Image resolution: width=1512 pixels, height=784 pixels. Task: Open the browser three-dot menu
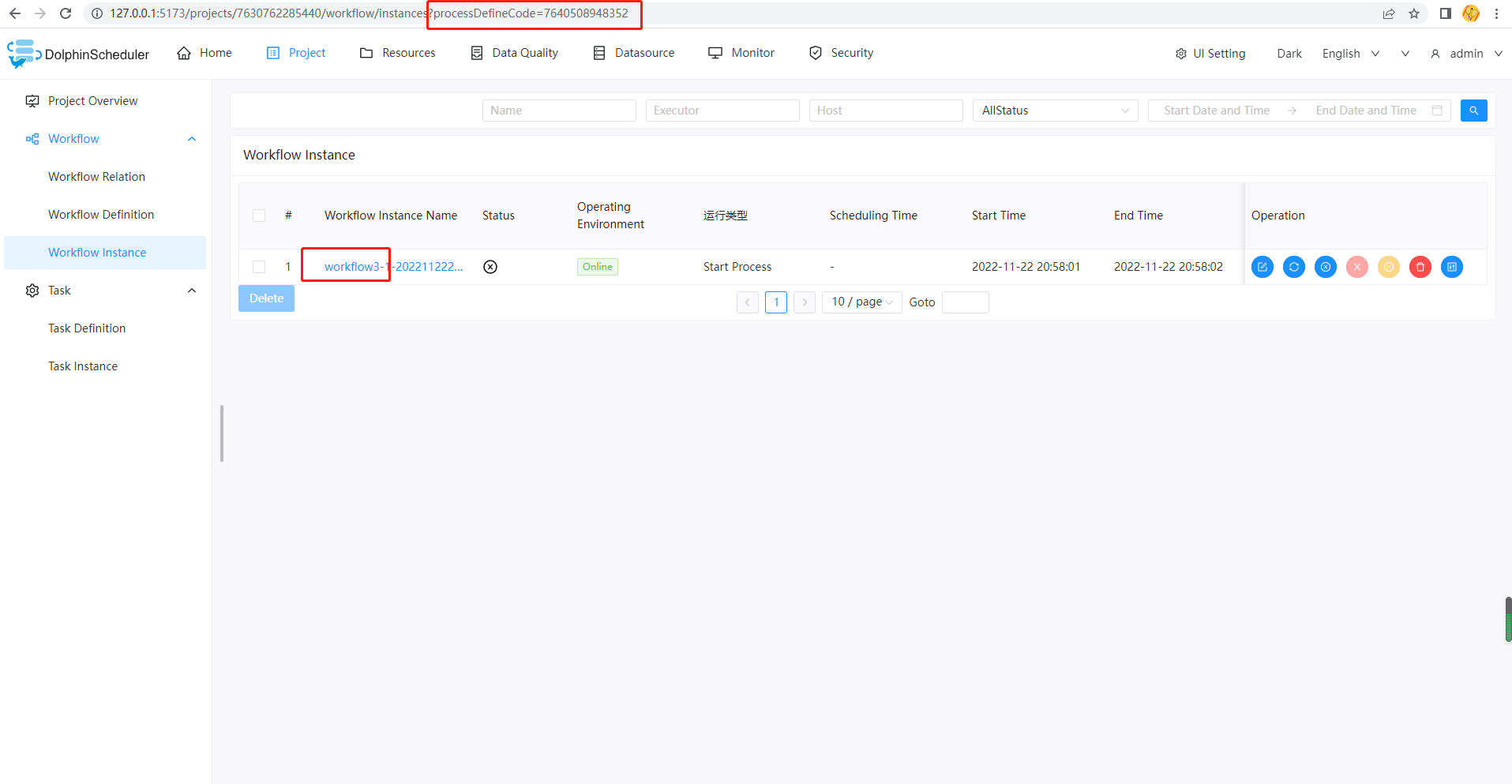point(1496,13)
